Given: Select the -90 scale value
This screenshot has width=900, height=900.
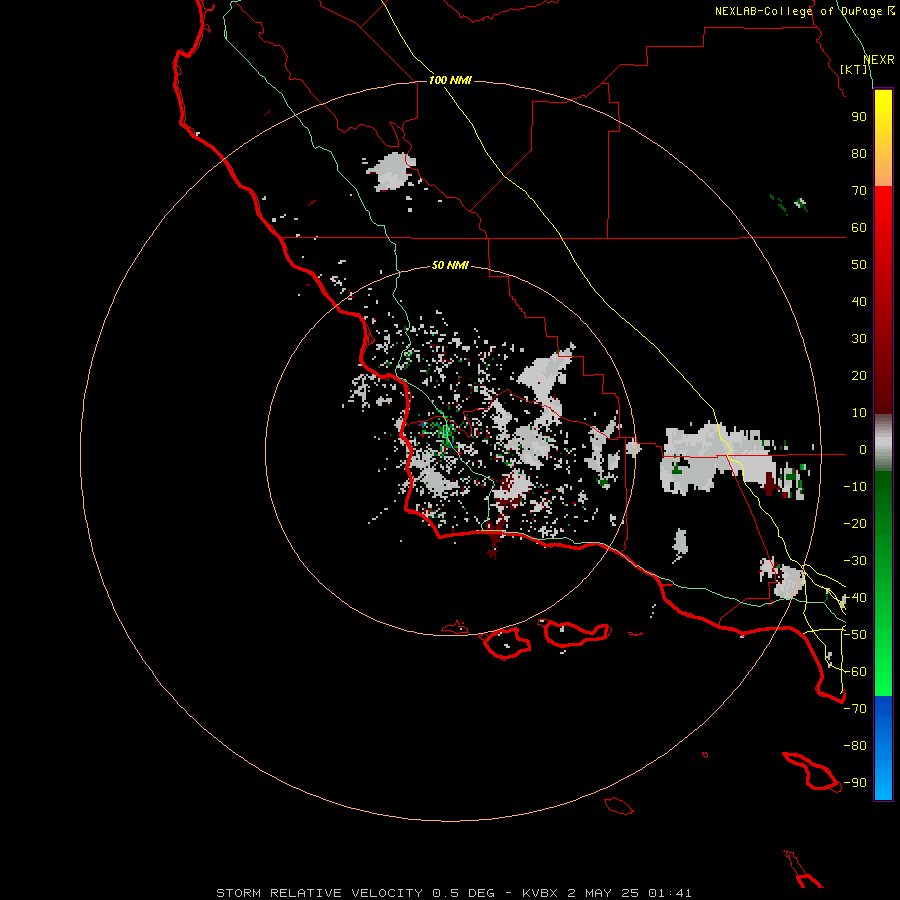Looking at the screenshot, I should [855, 783].
